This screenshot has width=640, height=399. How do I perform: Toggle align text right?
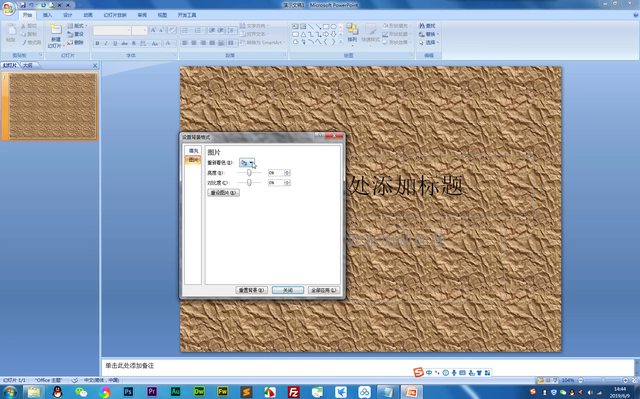pos(203,43)
